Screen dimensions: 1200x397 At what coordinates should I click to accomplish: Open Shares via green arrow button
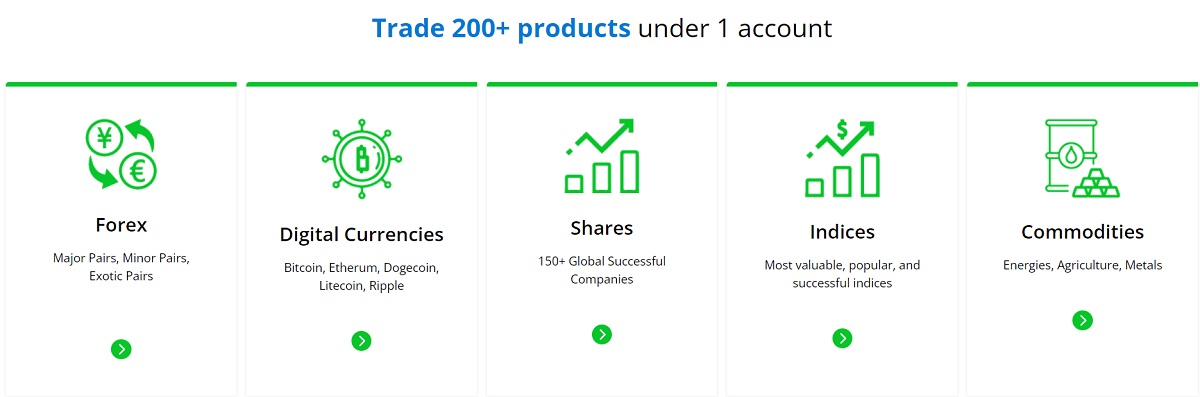coord(601,334)
